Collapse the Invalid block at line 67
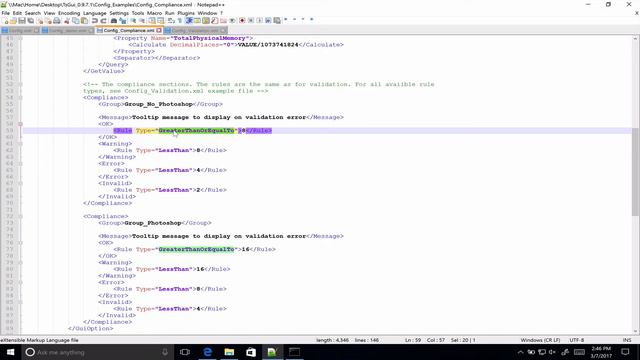The image size is (640, 360). point(20,183)
